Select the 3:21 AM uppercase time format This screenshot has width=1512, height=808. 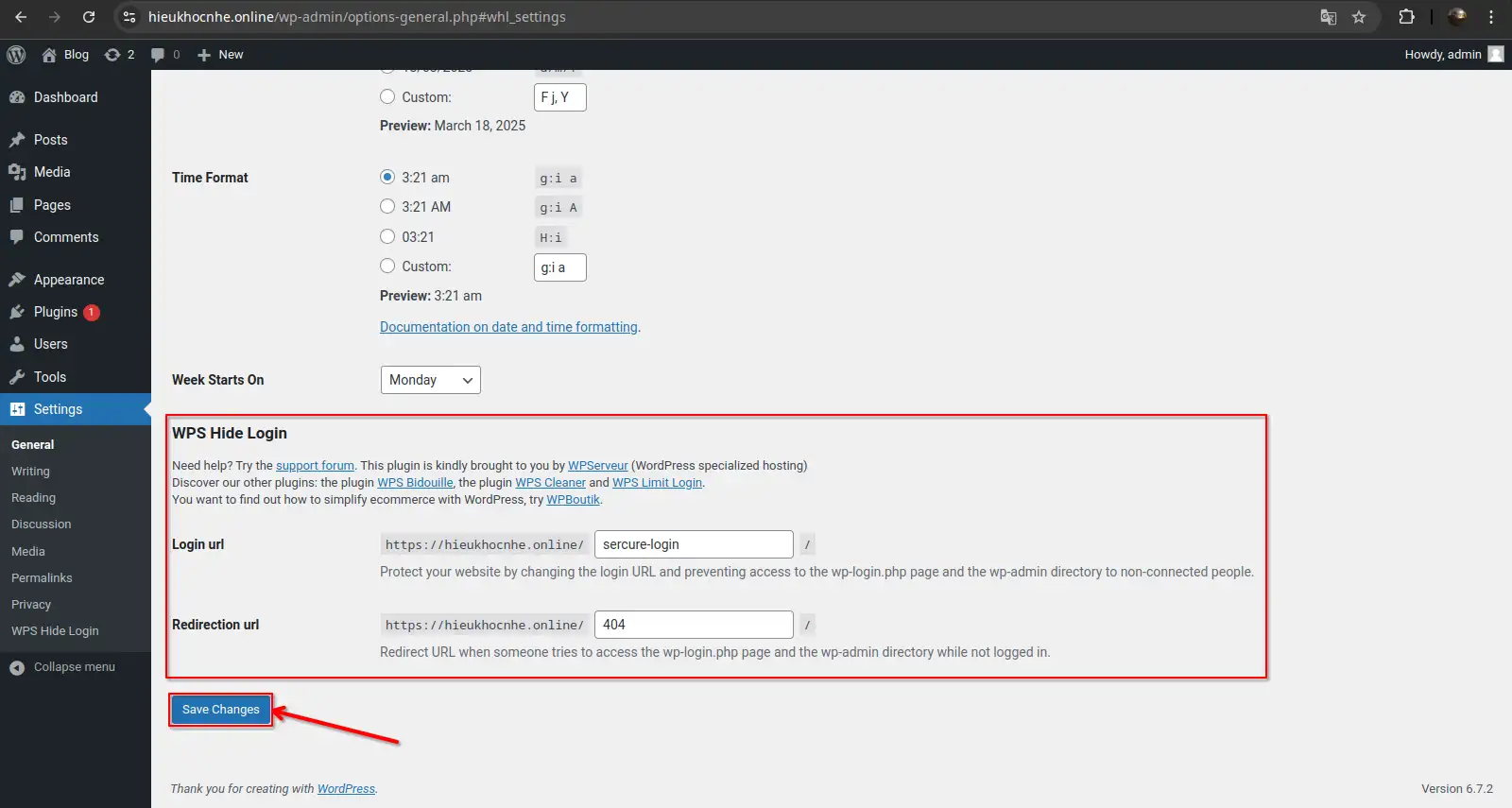(387, 206)
